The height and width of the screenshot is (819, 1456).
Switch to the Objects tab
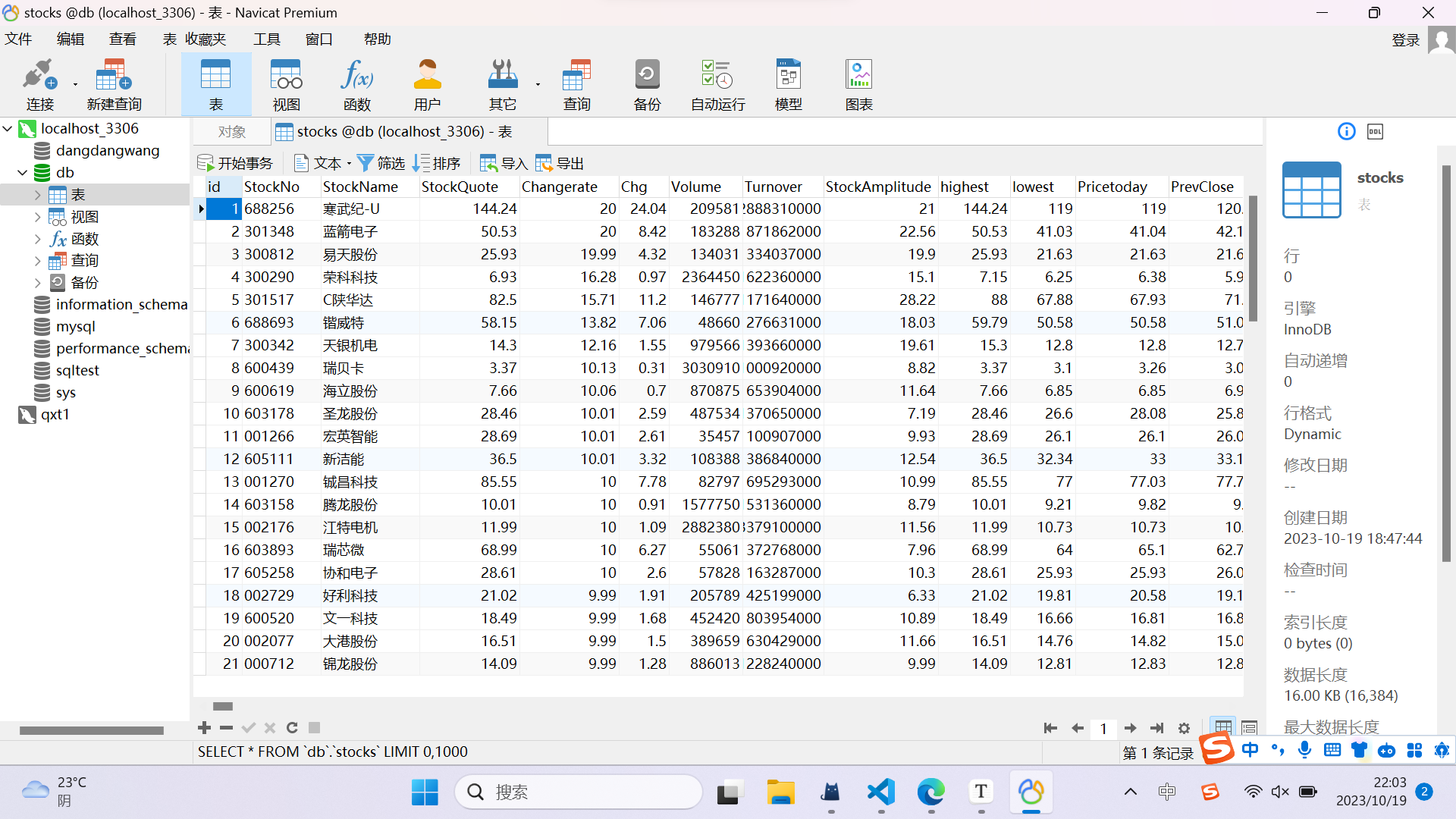[x=231, y=132]
